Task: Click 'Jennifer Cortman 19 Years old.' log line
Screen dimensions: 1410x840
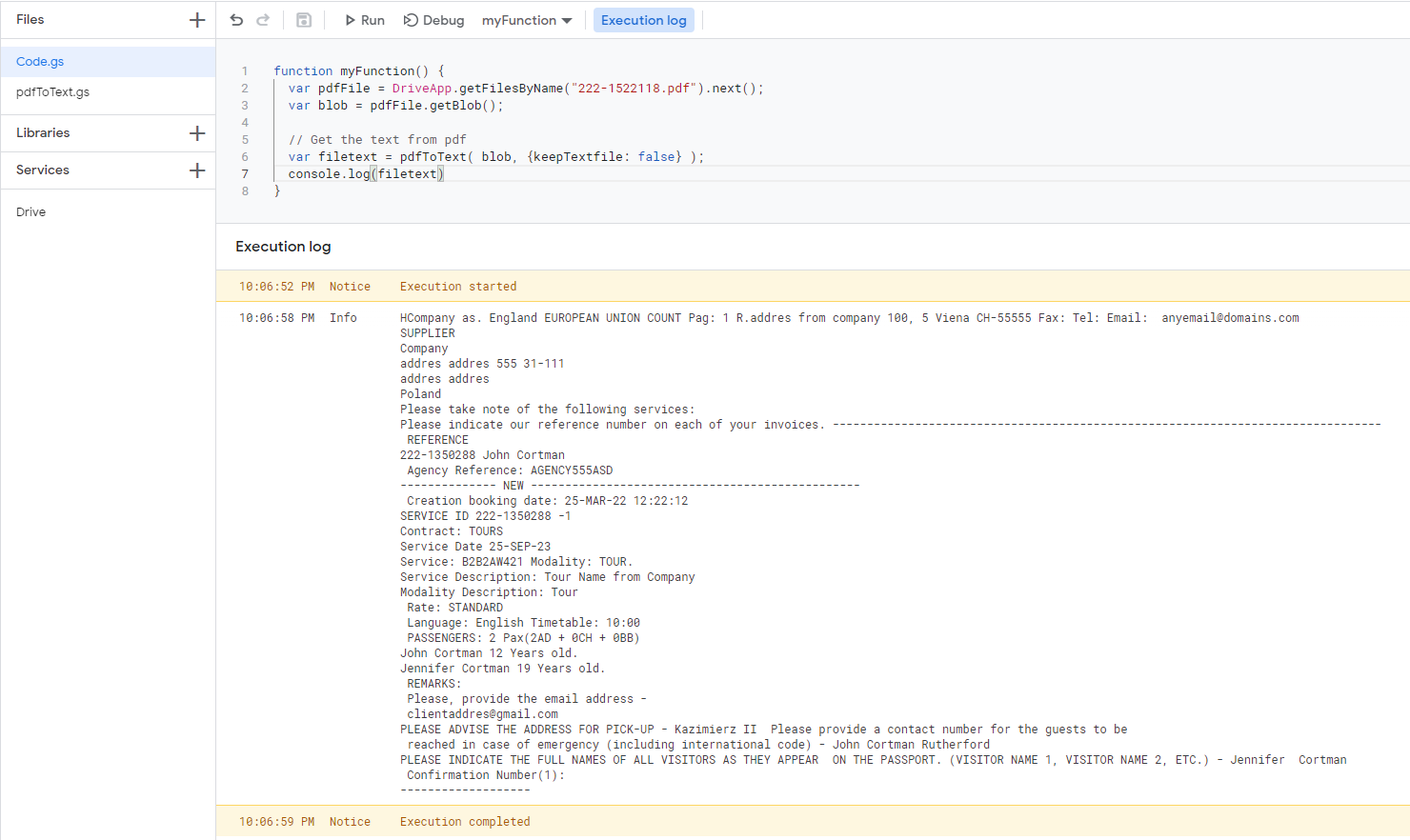Action: (x=502, y=669)
